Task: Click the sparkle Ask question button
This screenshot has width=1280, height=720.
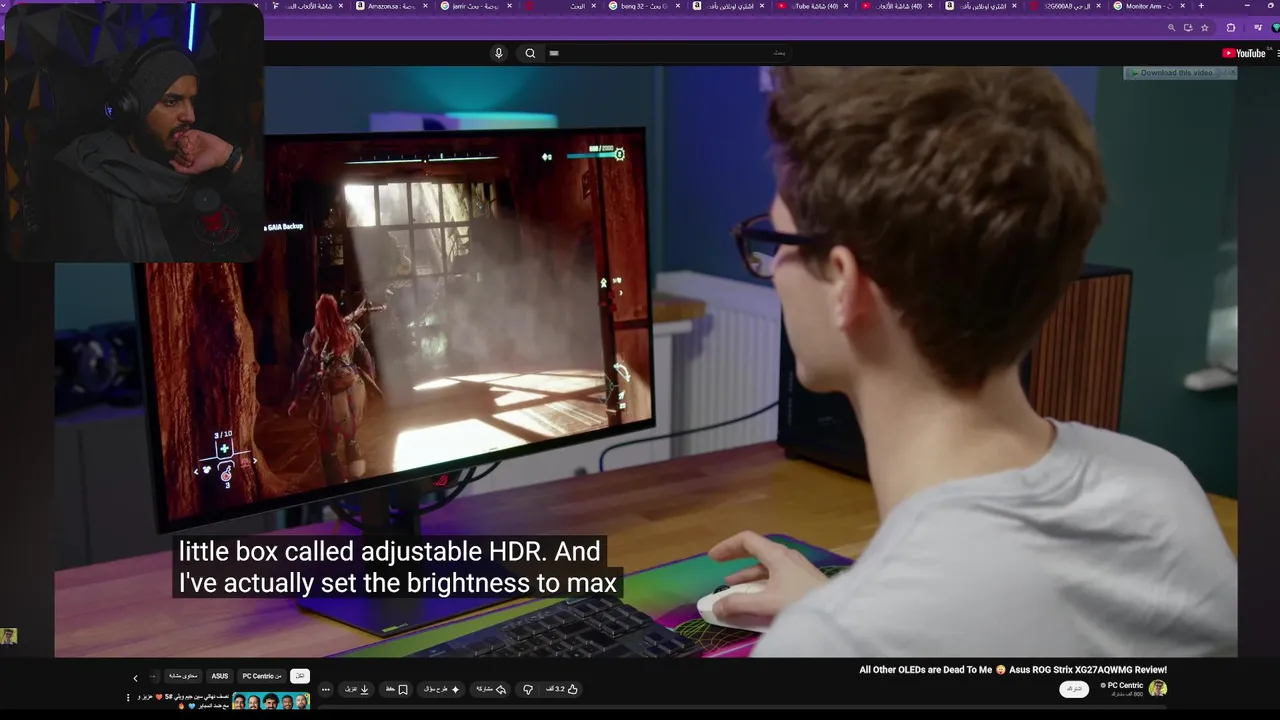Action: (441, 689)
